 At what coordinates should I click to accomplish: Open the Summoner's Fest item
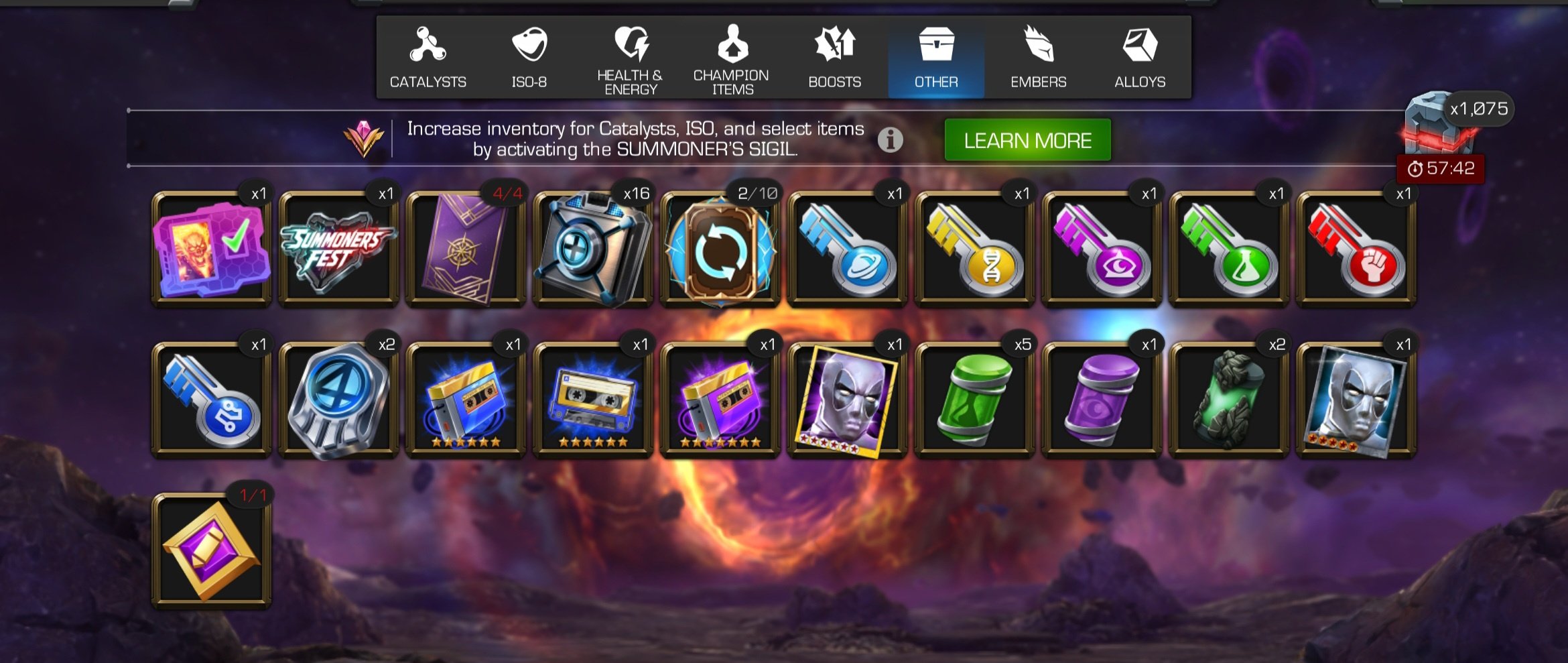[338, 249]
